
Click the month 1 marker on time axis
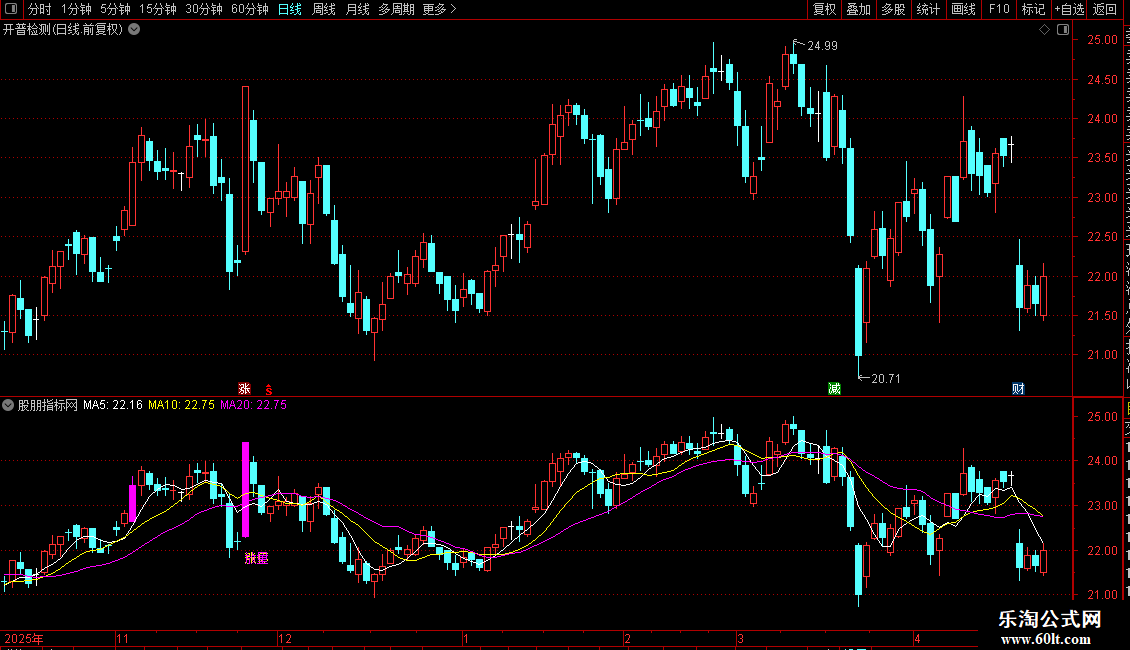tap(466, 638)
